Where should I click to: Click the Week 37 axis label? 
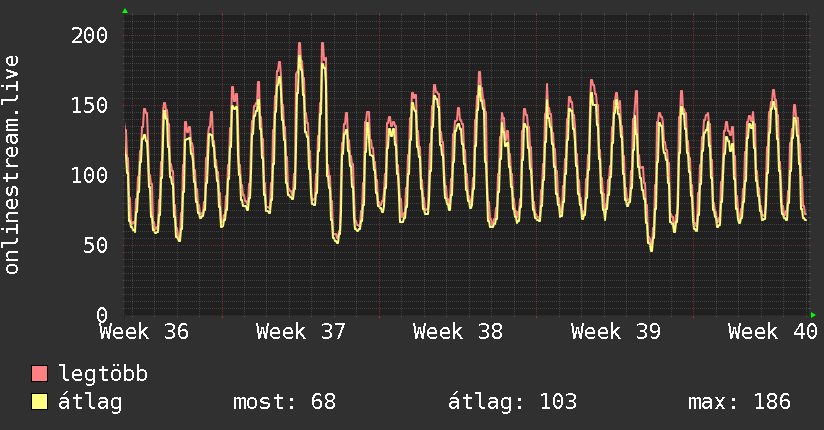pos(301,332)
